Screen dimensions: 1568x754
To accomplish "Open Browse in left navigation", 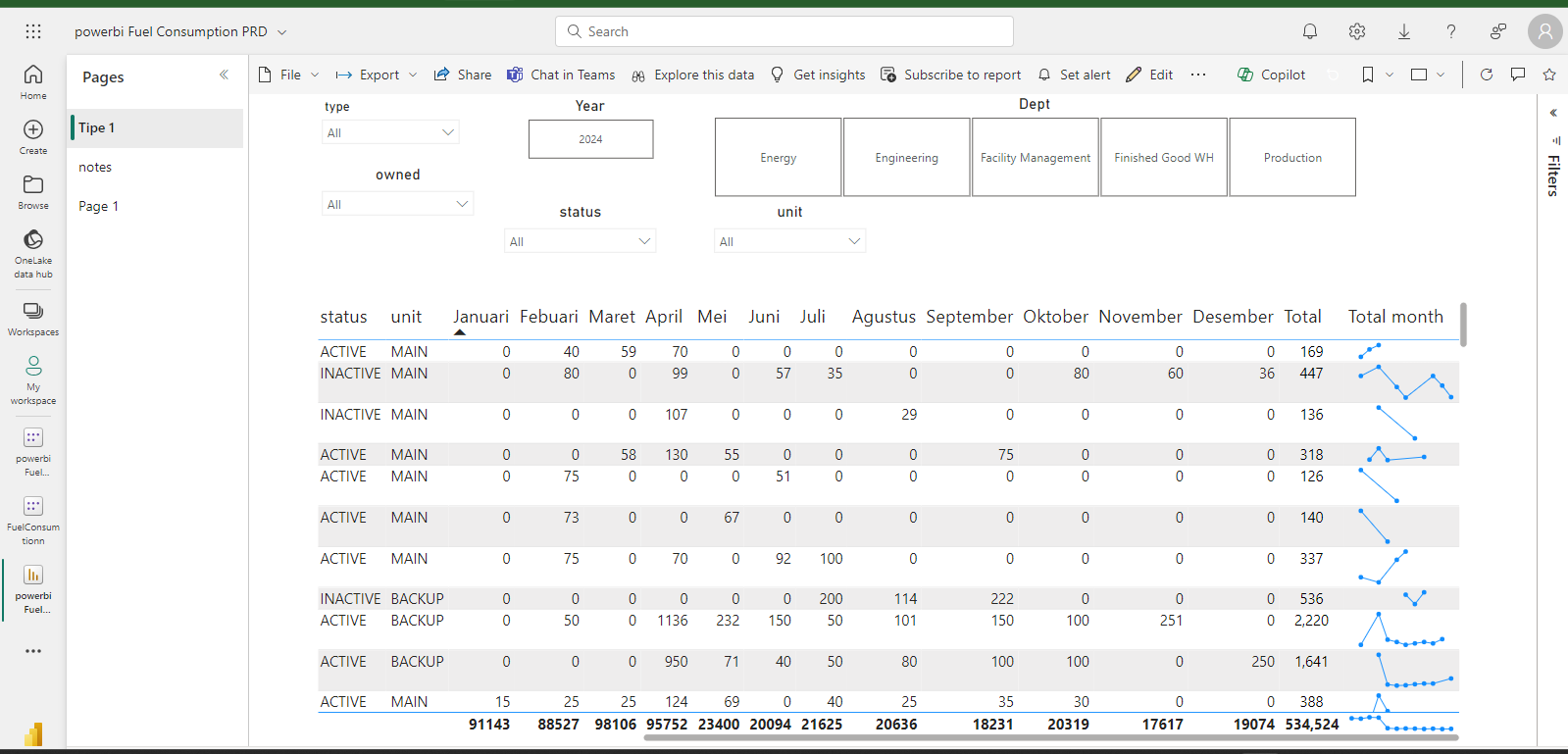I will [33, 192].
